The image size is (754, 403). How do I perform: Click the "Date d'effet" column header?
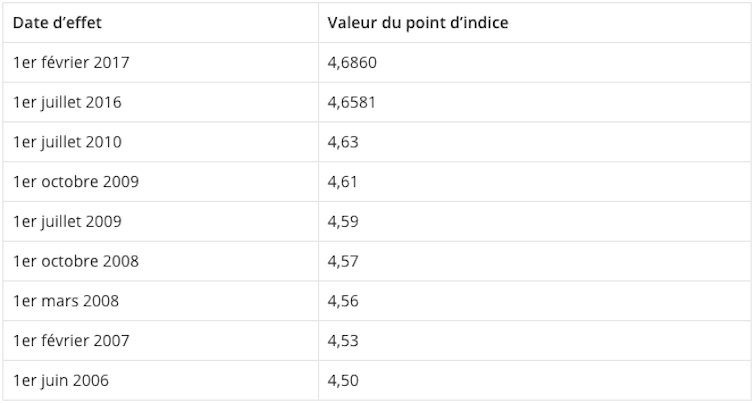coord(57,23)
